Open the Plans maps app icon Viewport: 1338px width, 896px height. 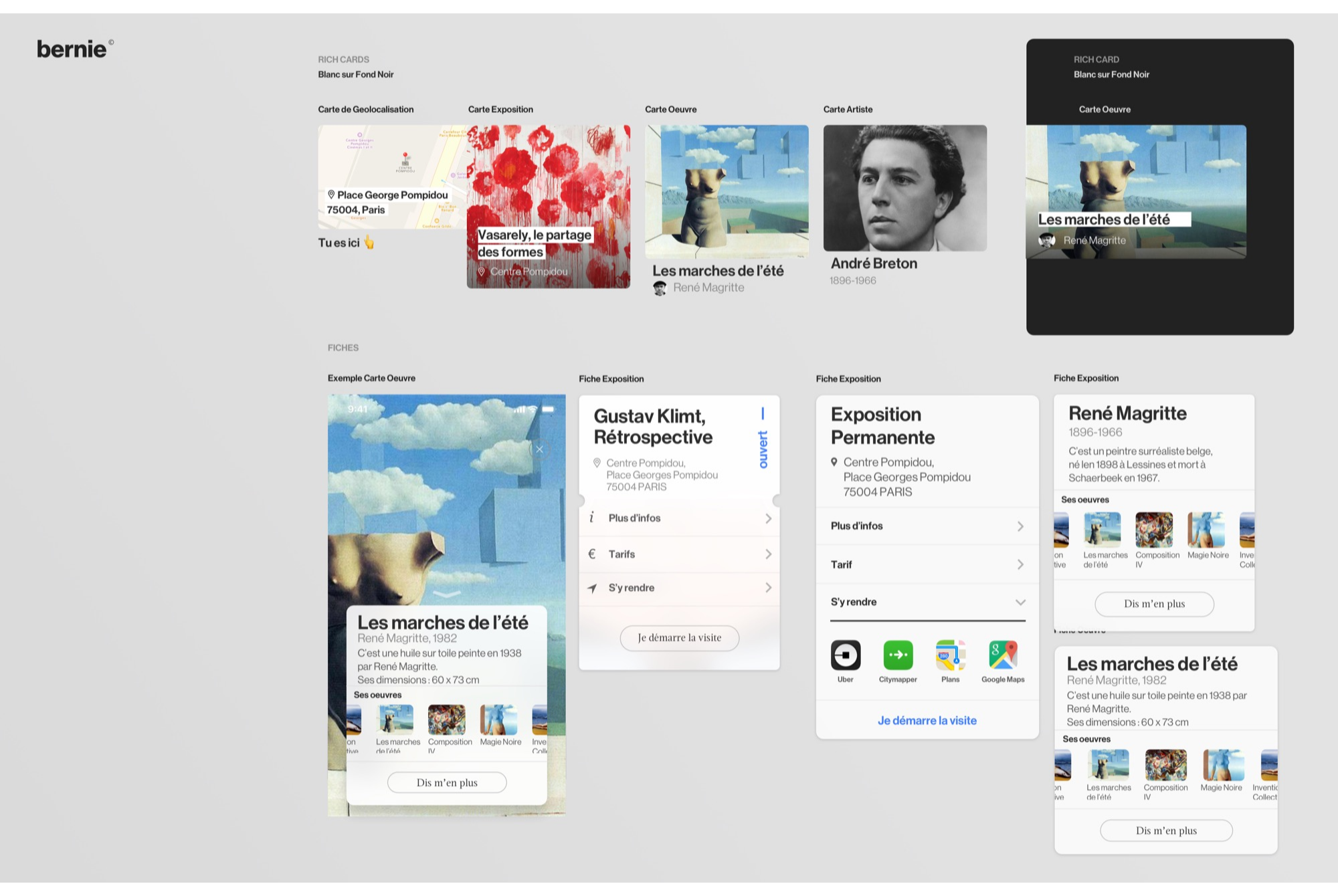pyautogui.click(x=951, y=655)
